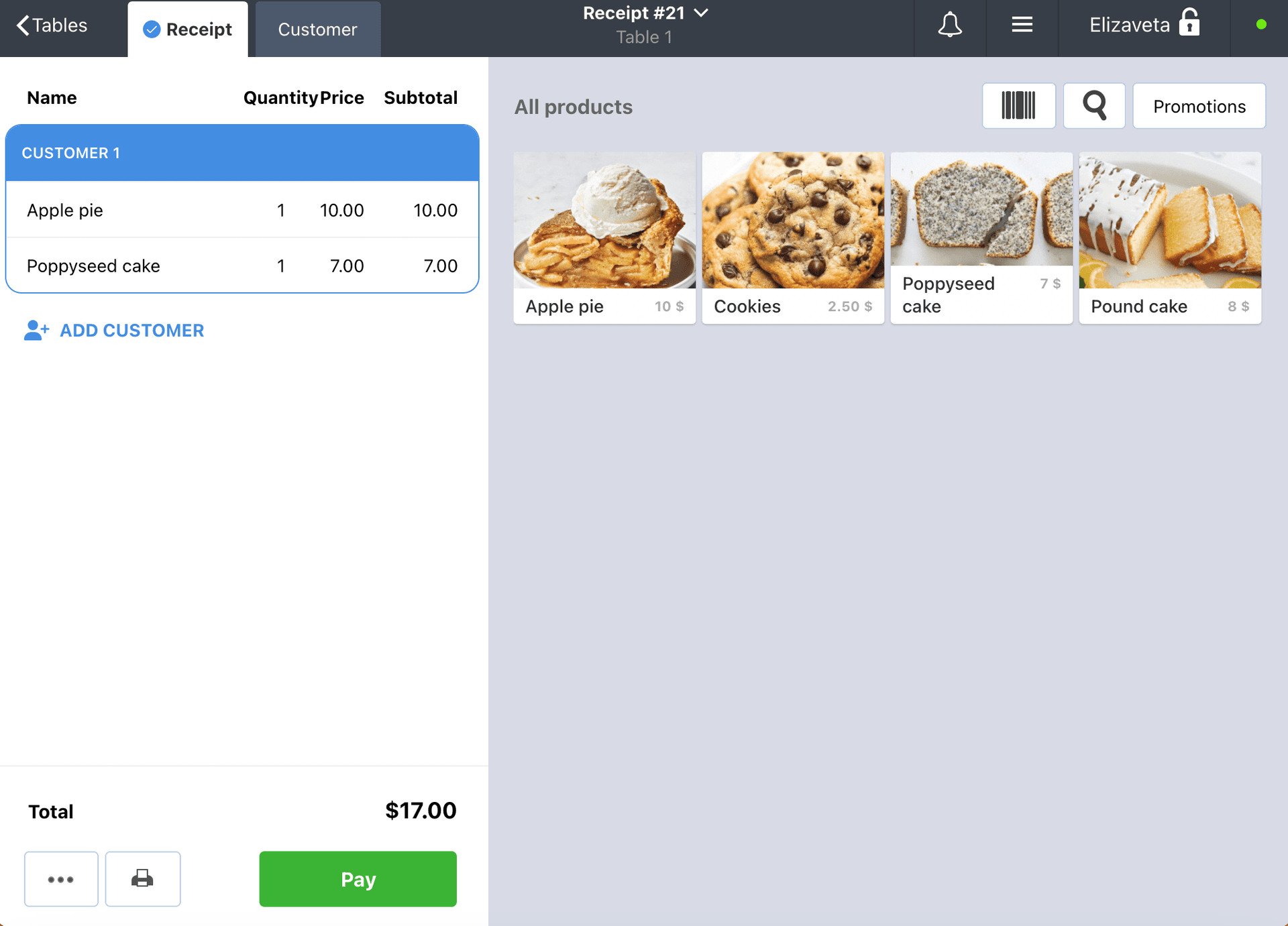Click the green online status indicator

(x=1261, y=24)
